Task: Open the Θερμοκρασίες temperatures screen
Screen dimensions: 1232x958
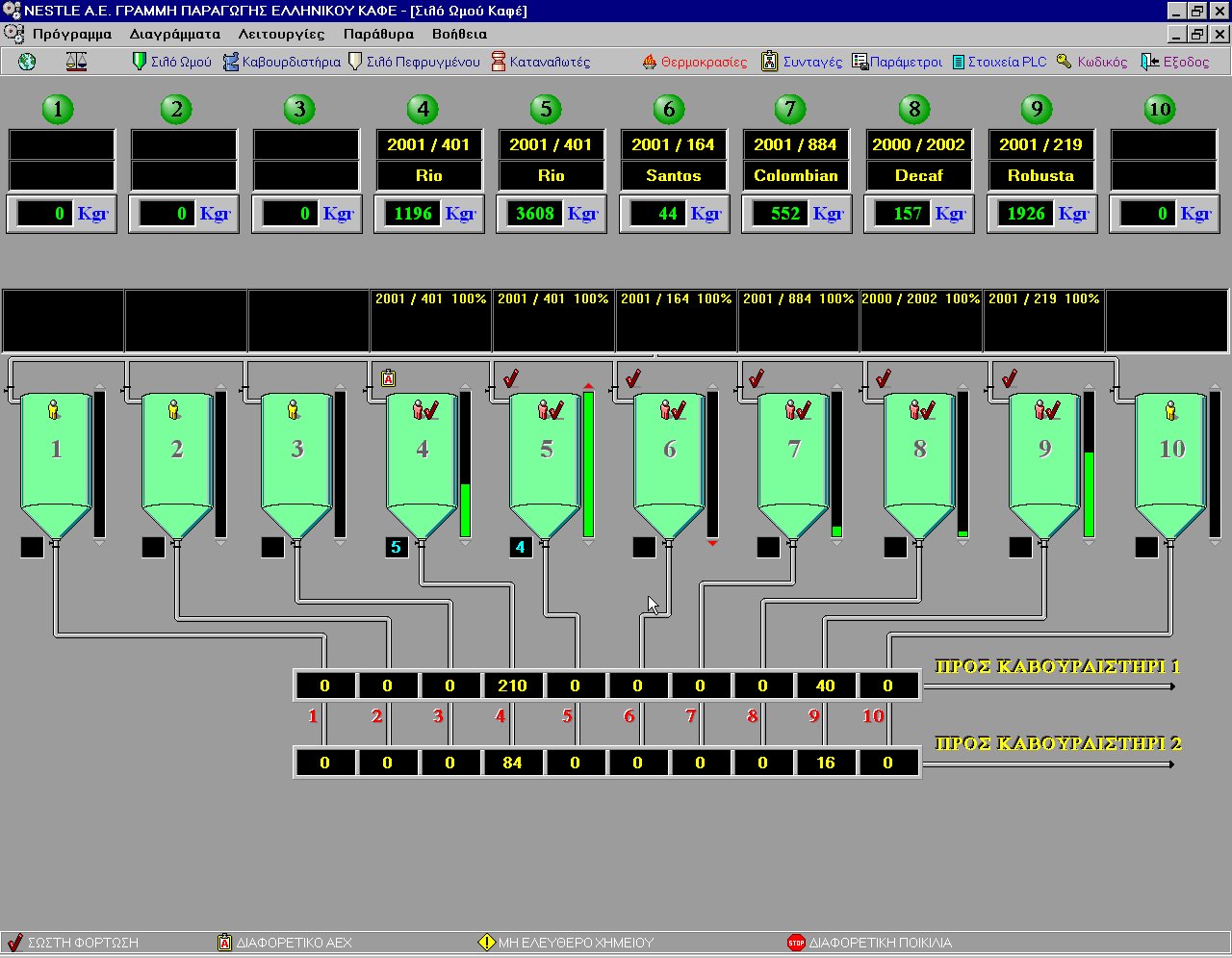Action: click(695, 62)
